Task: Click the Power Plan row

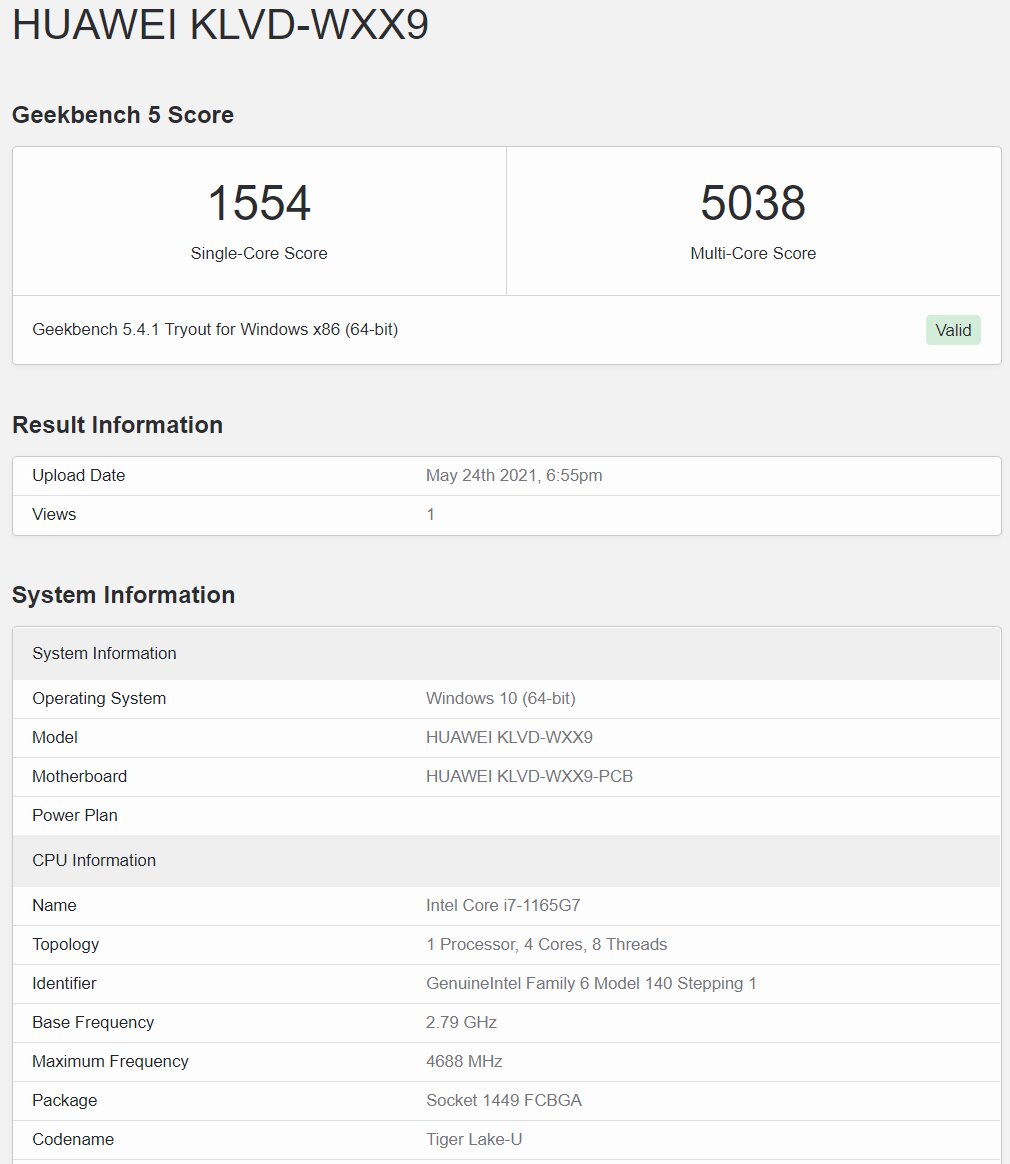Action: click(507, 815)
